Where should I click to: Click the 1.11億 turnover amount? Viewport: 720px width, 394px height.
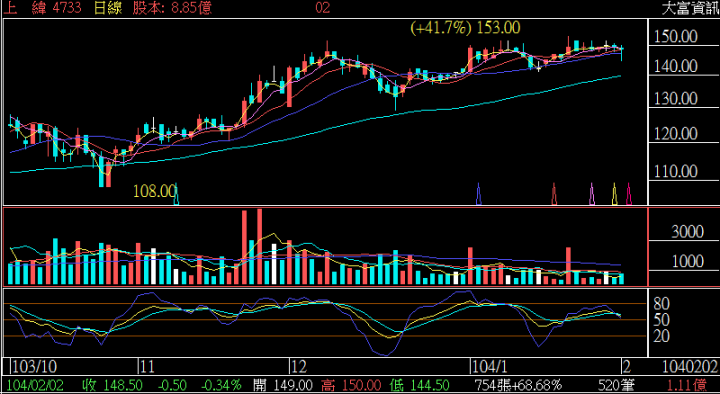point(686,385)
